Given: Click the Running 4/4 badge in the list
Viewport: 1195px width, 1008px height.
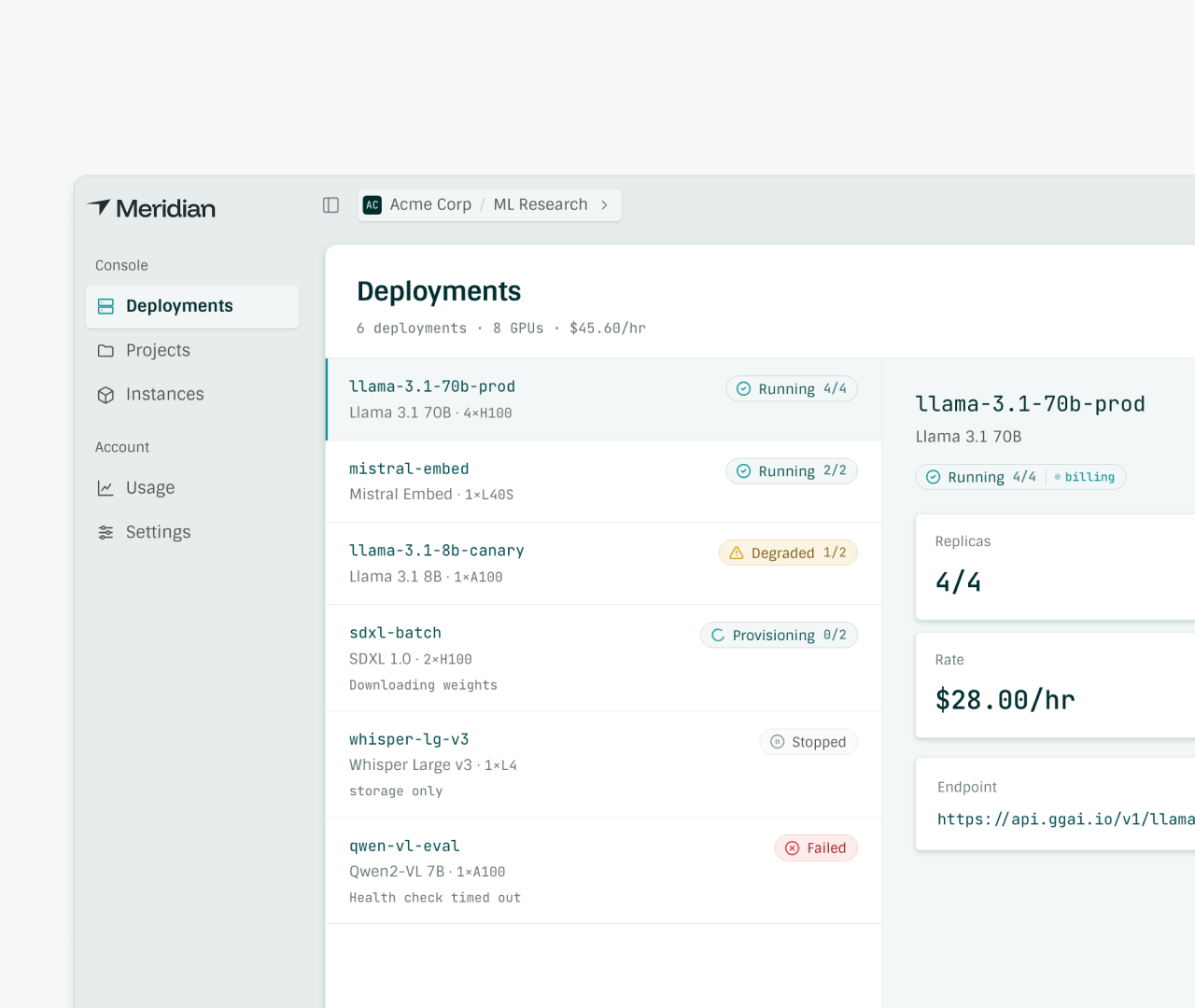Looking at the screenshot, I should pos(792,389).
